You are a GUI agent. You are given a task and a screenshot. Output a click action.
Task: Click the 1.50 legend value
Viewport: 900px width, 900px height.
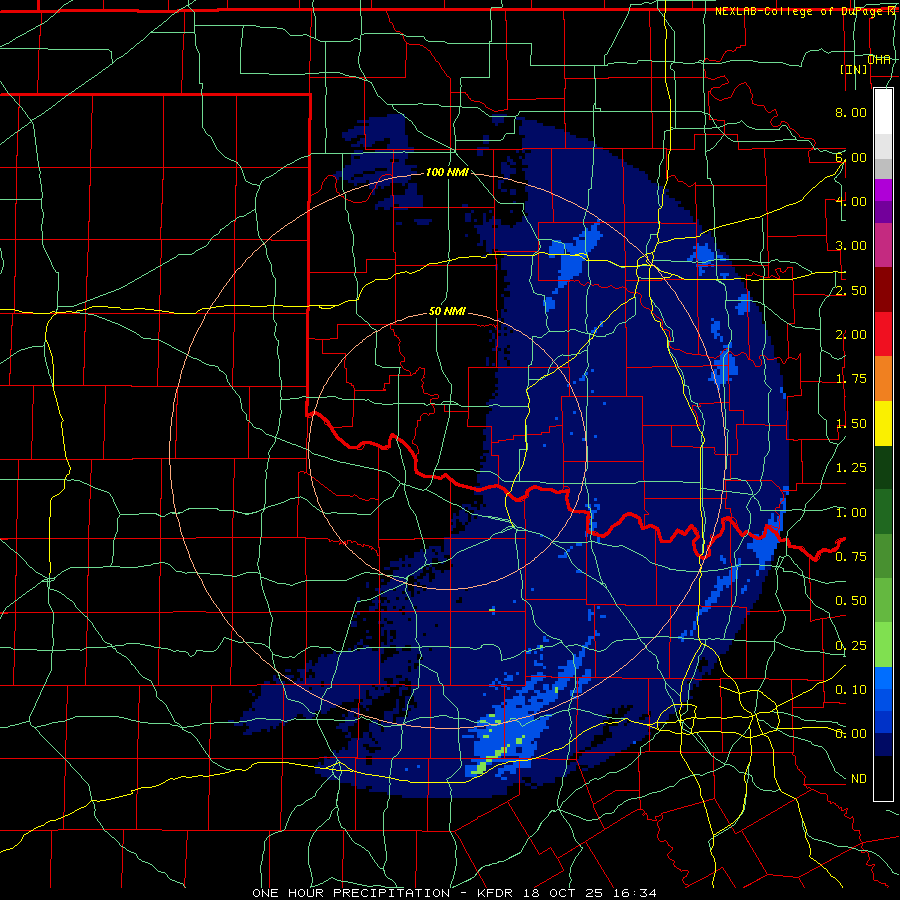coord(851,424)
